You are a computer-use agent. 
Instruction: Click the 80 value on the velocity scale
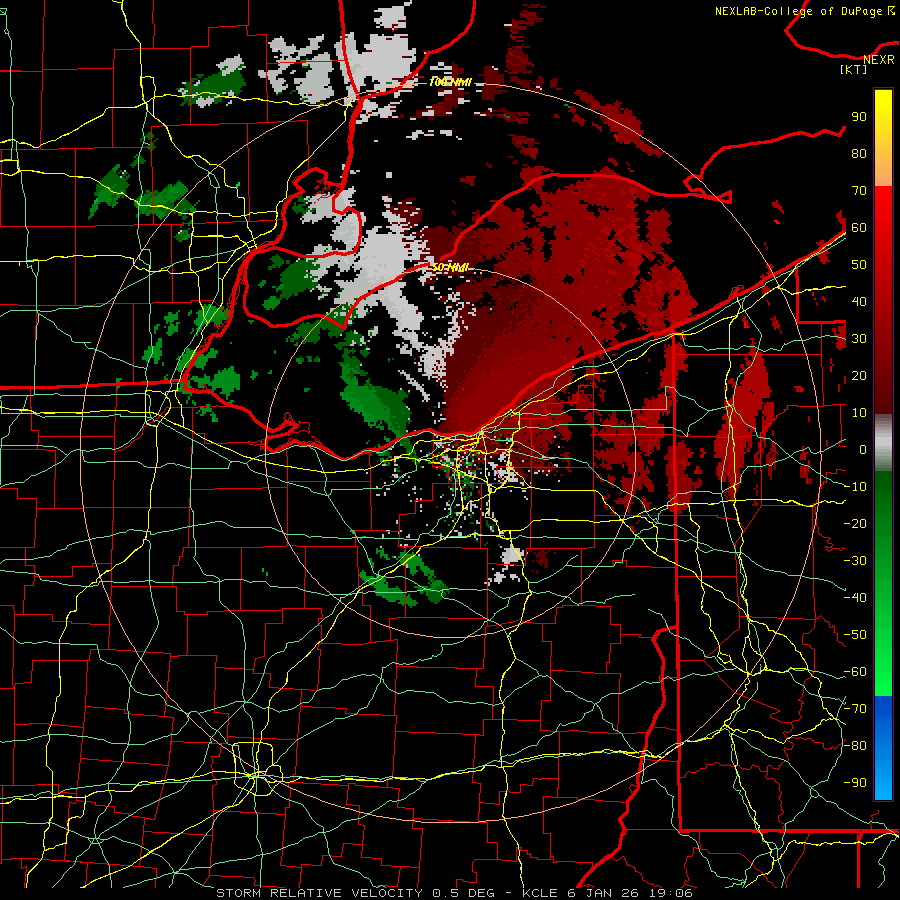coord(859,153)
